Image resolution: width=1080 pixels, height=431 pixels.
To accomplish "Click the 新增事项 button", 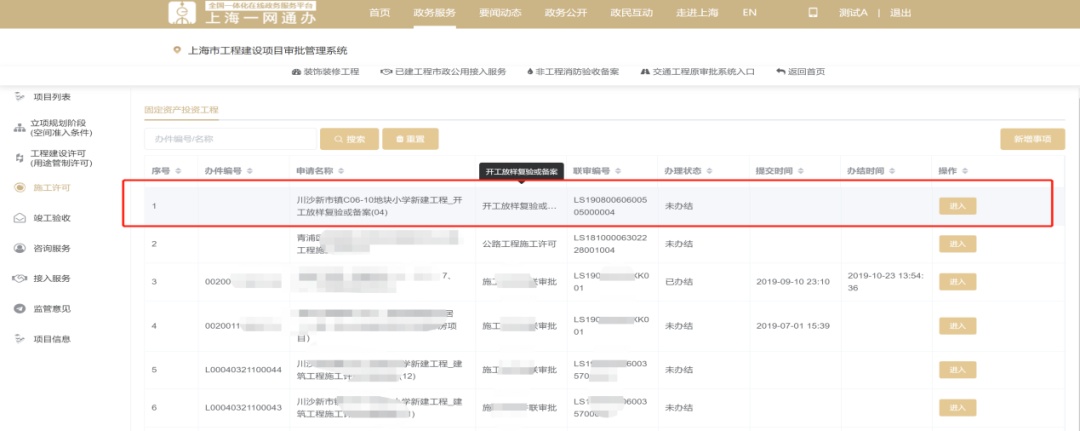I will tap(1032, 139).
